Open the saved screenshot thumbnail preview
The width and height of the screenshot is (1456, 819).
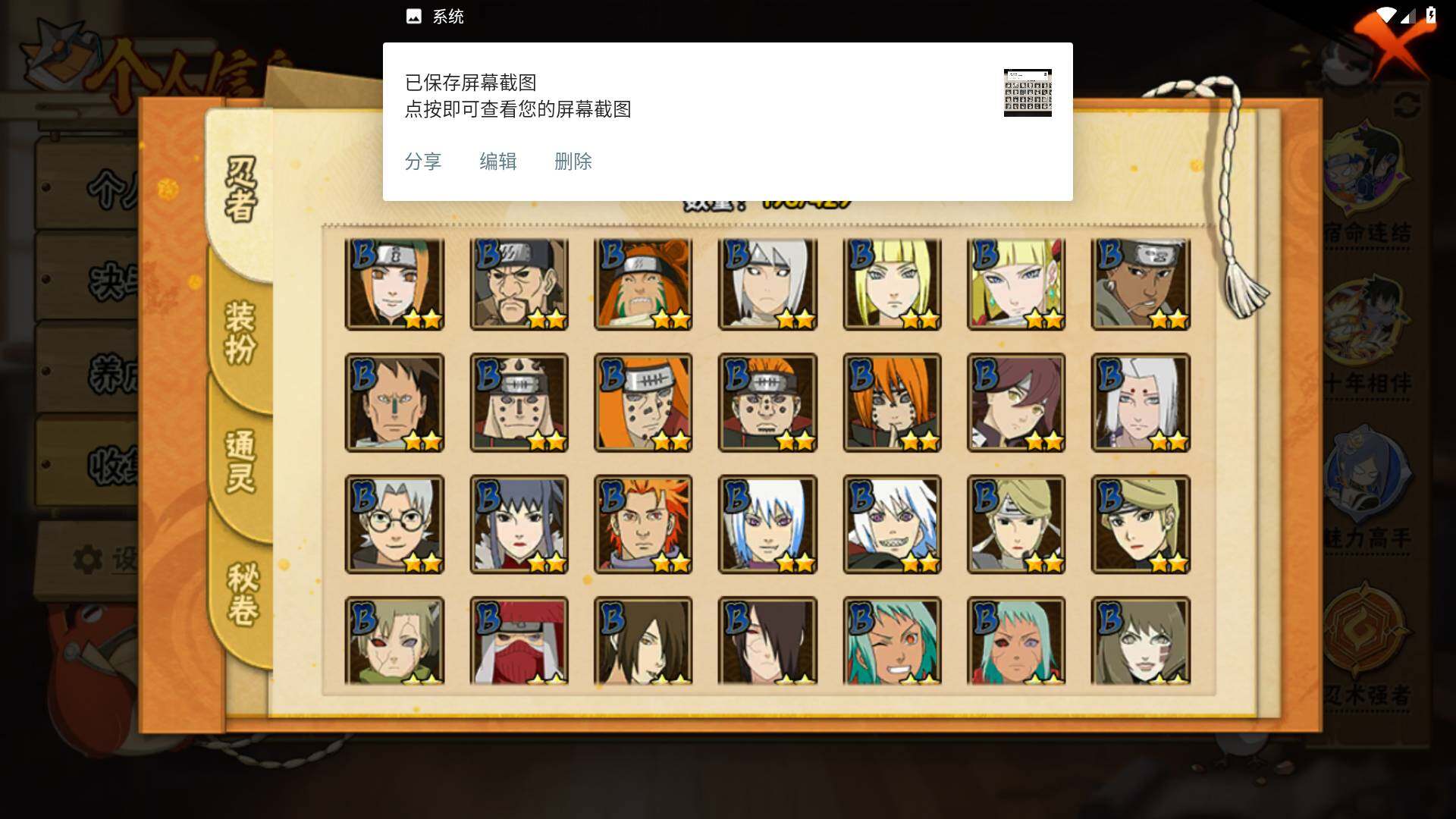click(x=1028, y=93)
